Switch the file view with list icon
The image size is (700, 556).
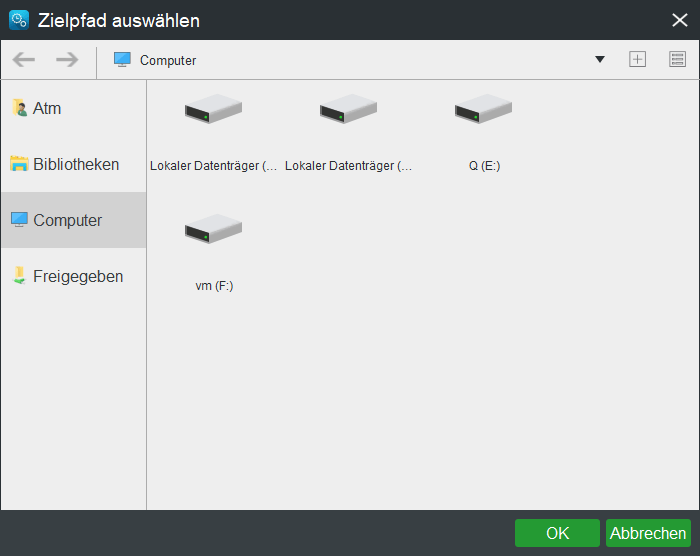tap(677, 60)
